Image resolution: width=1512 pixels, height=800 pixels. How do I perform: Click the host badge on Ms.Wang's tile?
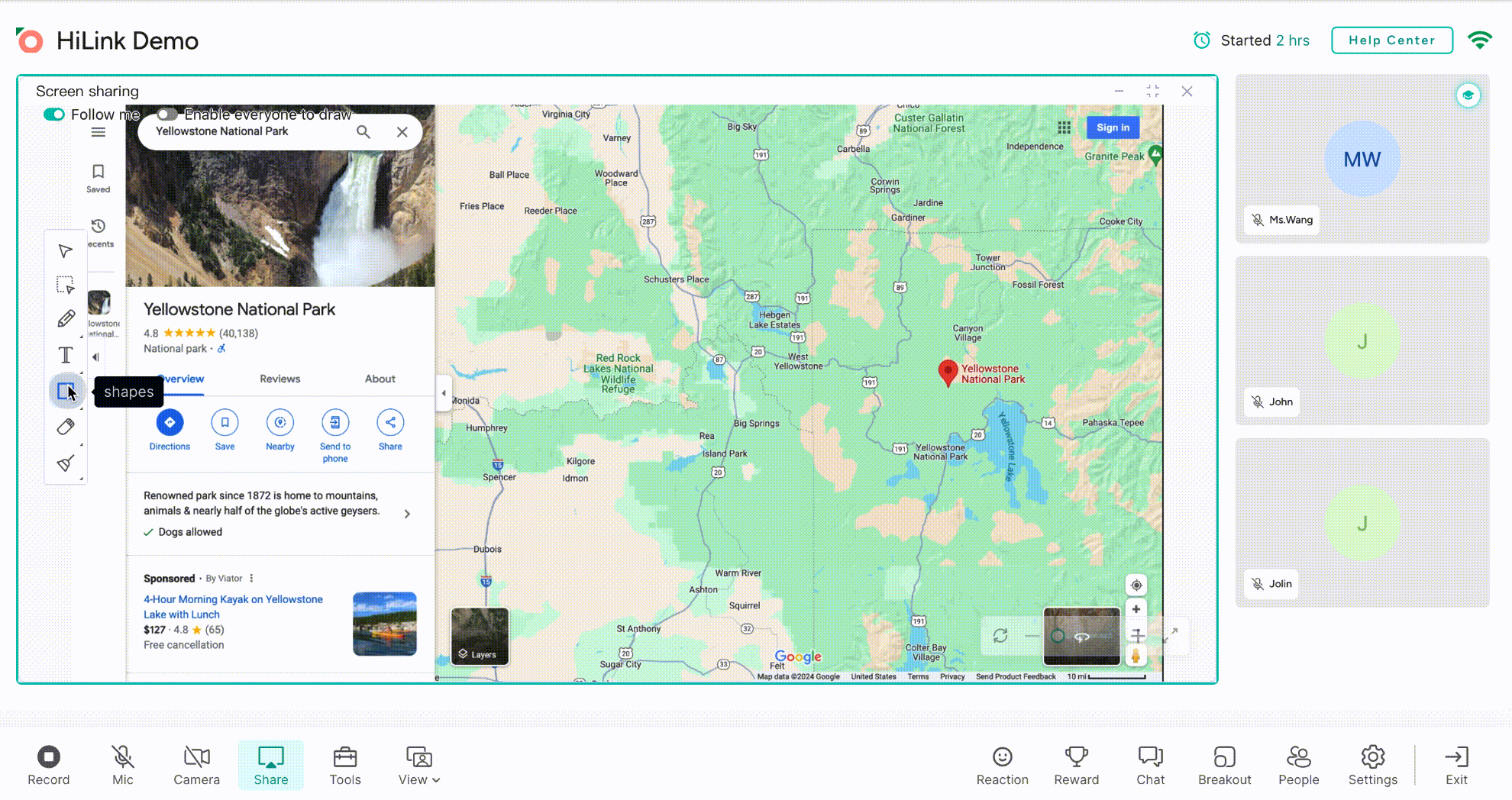tap(1468, 95)
